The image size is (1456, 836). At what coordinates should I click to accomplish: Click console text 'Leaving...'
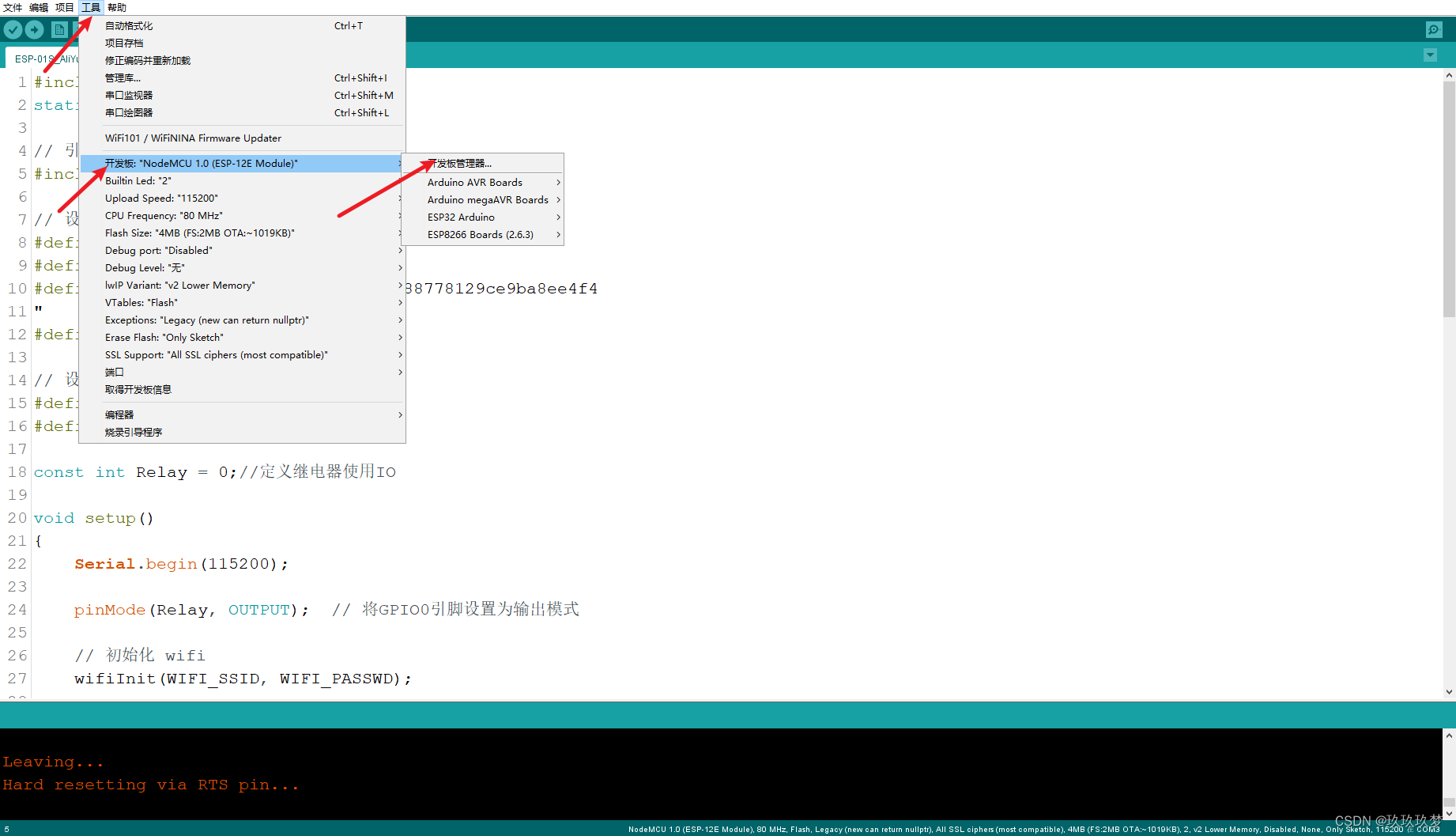point(53,762)
